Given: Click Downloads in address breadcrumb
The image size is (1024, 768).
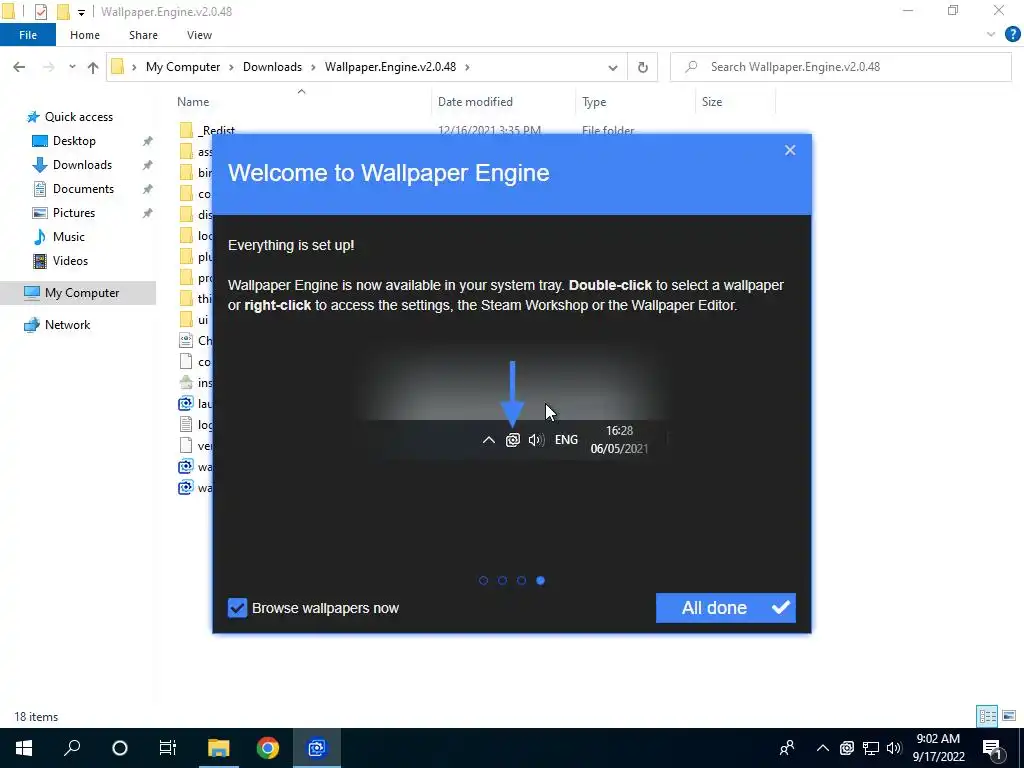Looking at the screenshot, I should 272,67.
